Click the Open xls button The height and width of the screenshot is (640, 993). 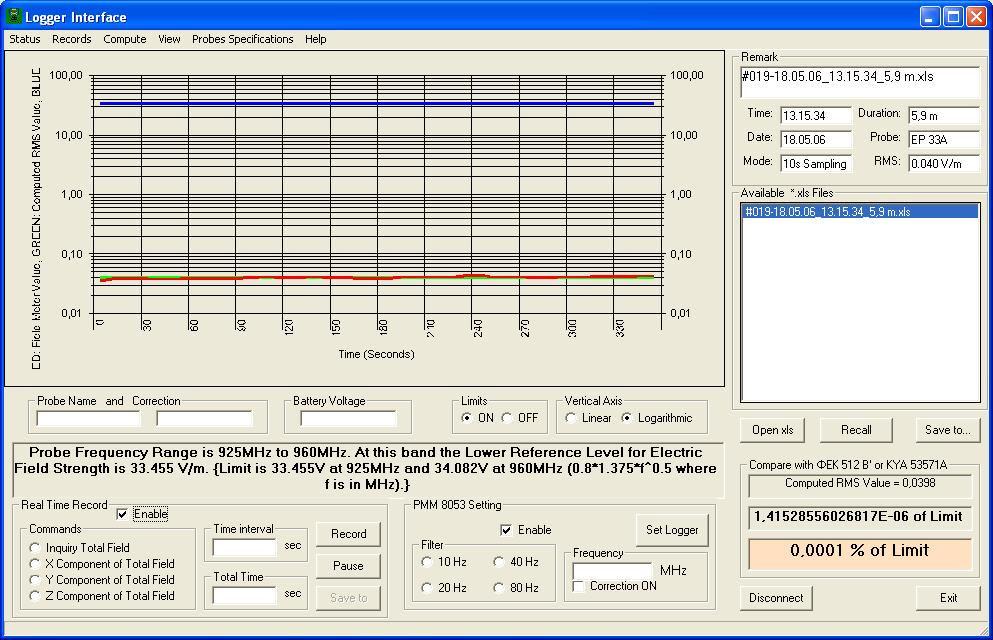pyautogui.click(x=773, y=430)
